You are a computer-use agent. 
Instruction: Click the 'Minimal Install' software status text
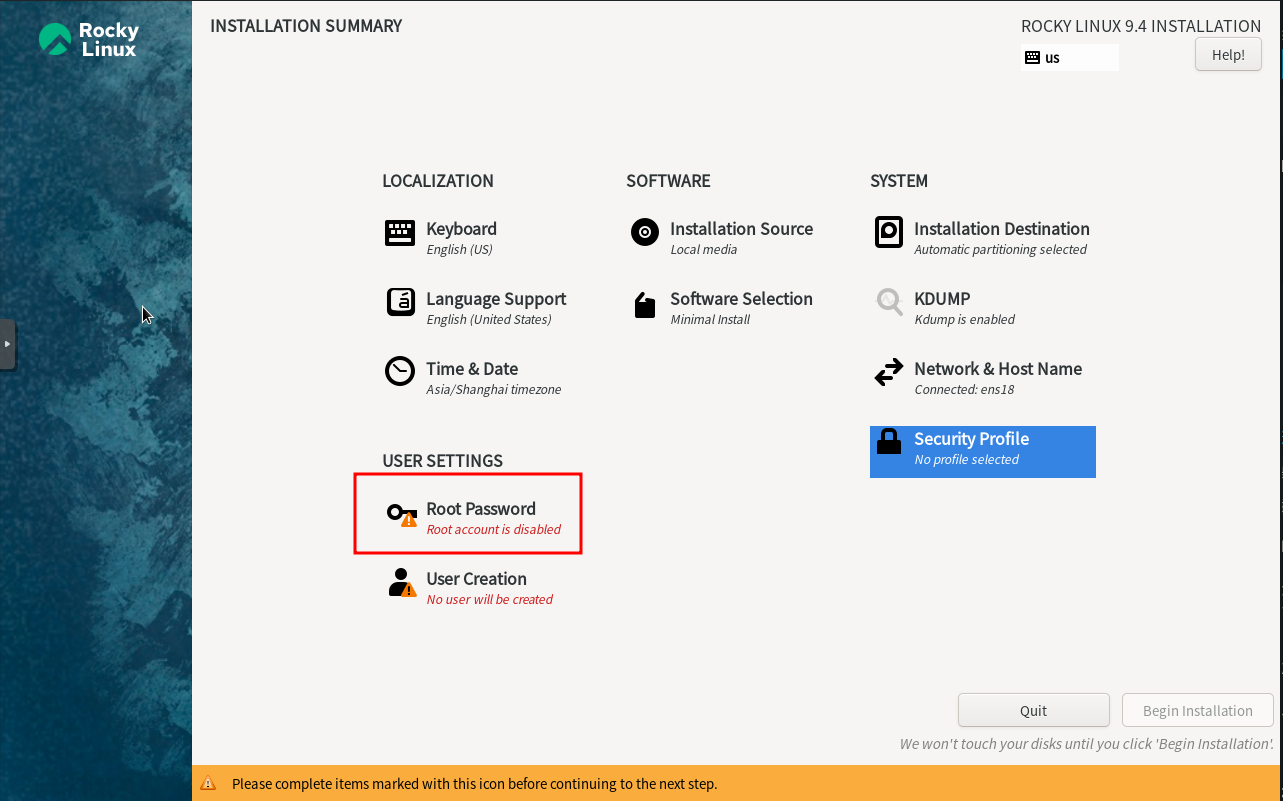coord(710,320)
